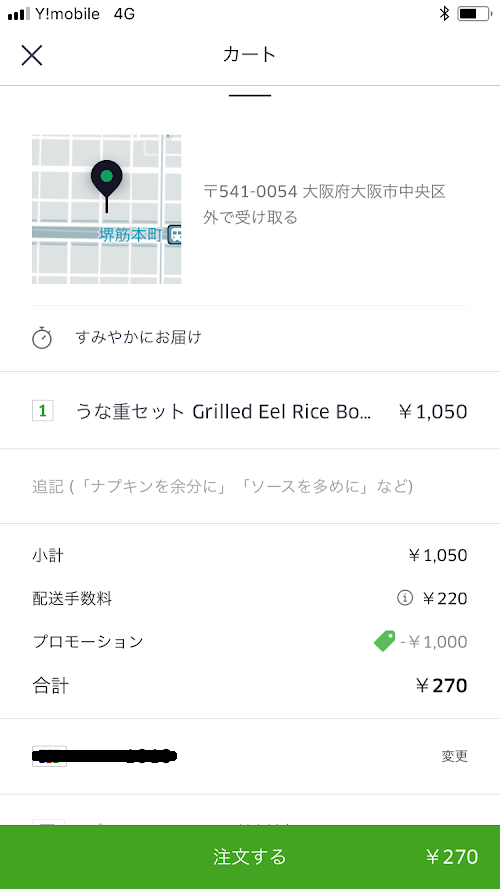The width and height of the screenshot is (500, 889).
Task: Tap the 〒541-0054 delivery address
Action: pos(325,192)
